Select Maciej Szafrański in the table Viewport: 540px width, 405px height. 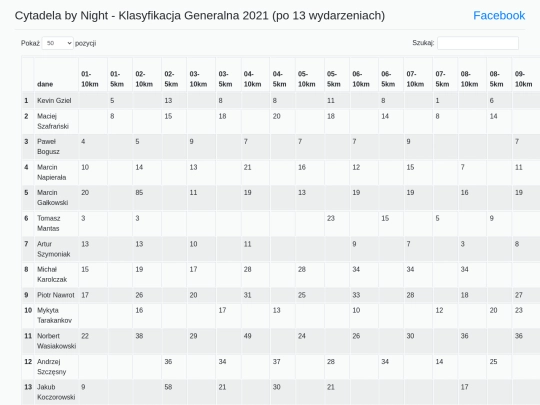pos(53,121)
